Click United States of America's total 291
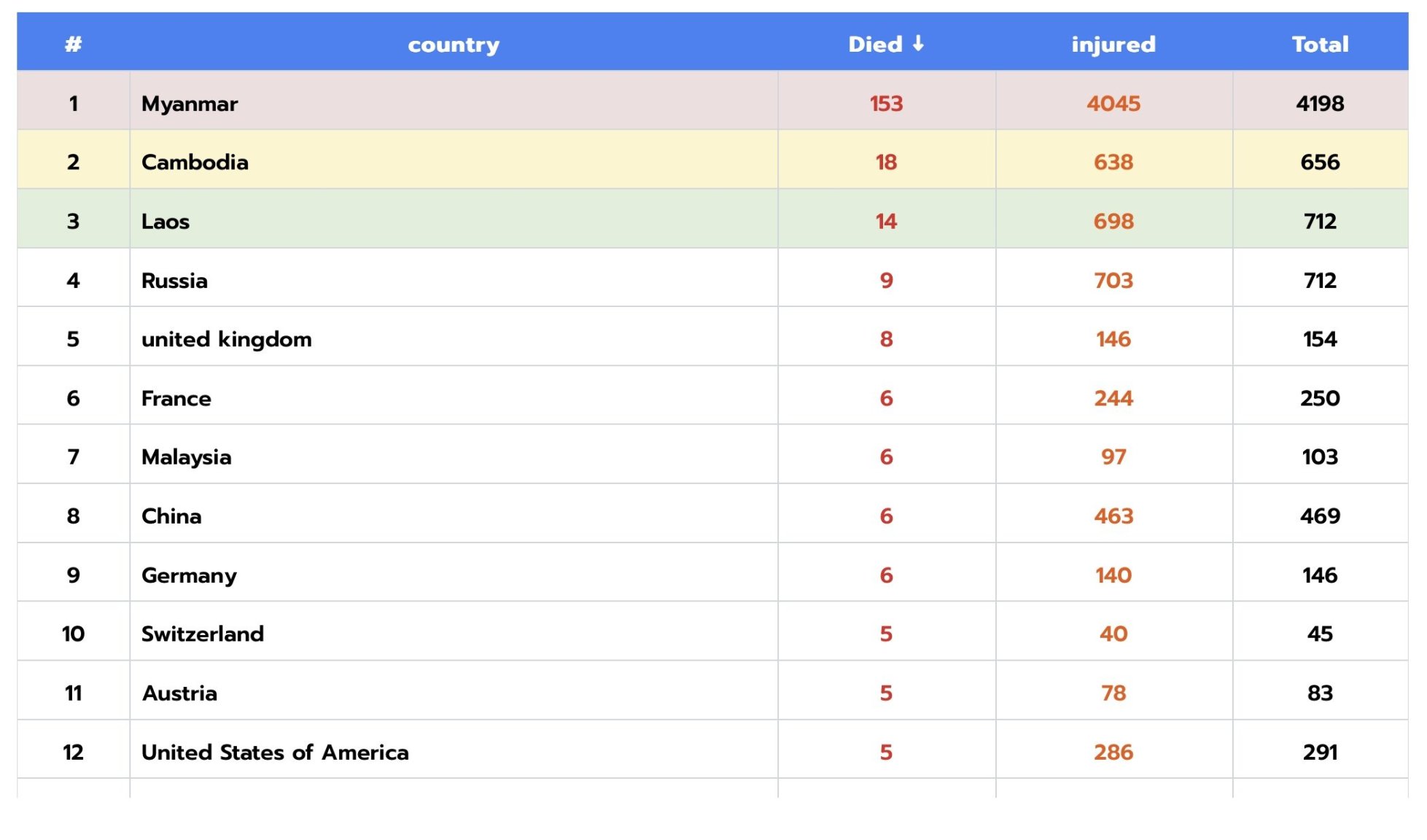This screenshot has height=840, width=1427. tap(1320, 752)
